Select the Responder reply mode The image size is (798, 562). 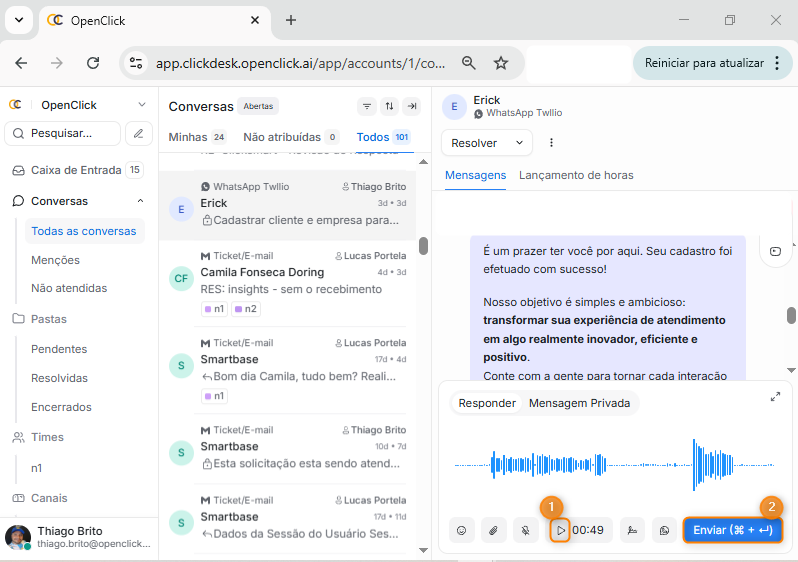(x=487, y=403)
